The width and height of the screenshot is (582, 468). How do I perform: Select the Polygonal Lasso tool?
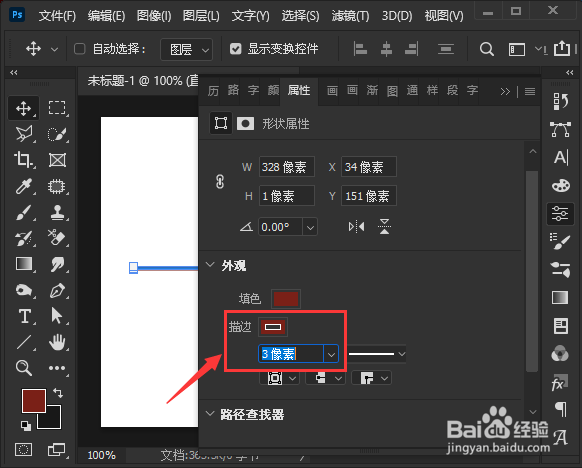(23, 134)
